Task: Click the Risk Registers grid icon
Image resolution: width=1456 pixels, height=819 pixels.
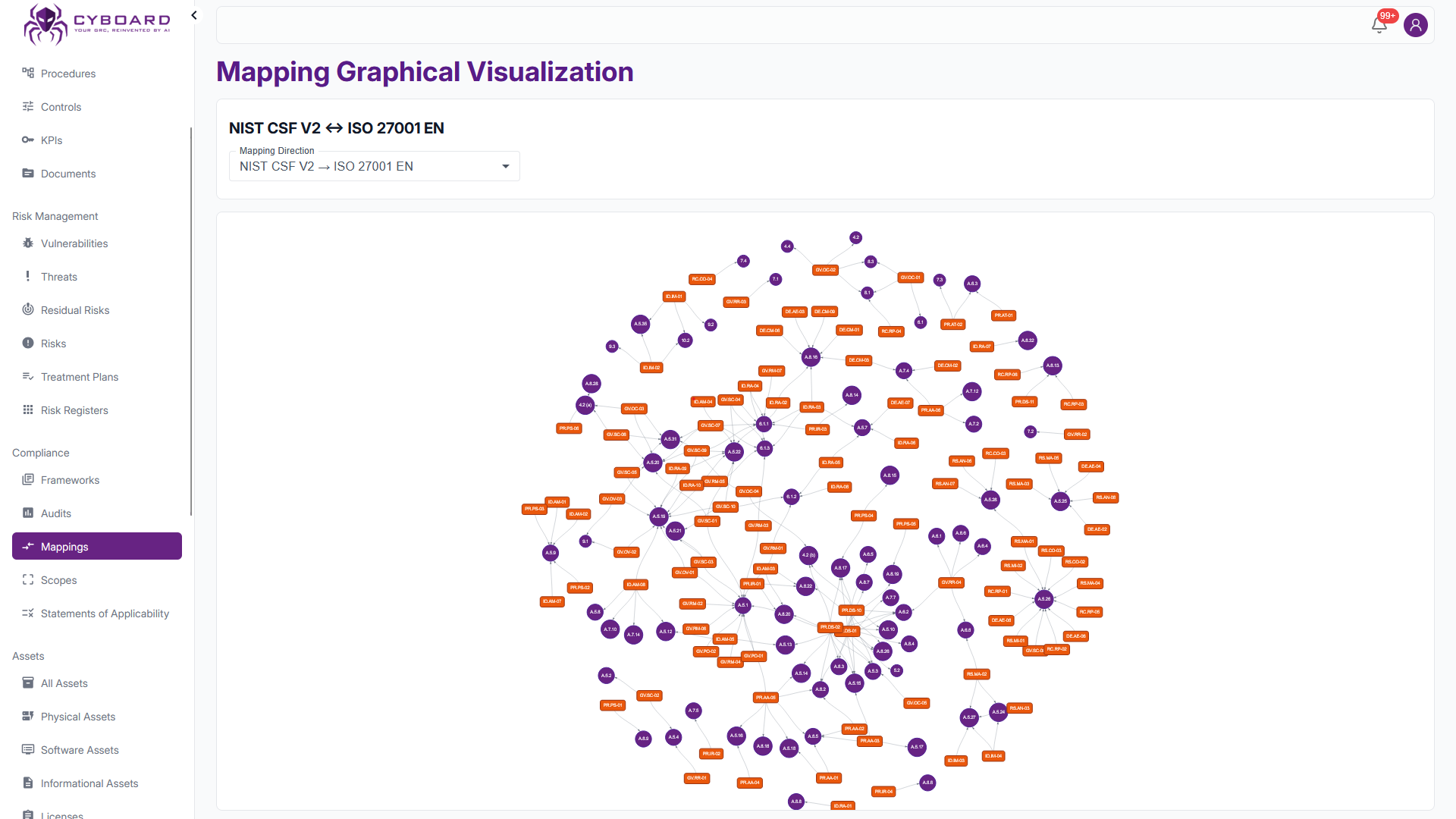Action: pos(28,410)
